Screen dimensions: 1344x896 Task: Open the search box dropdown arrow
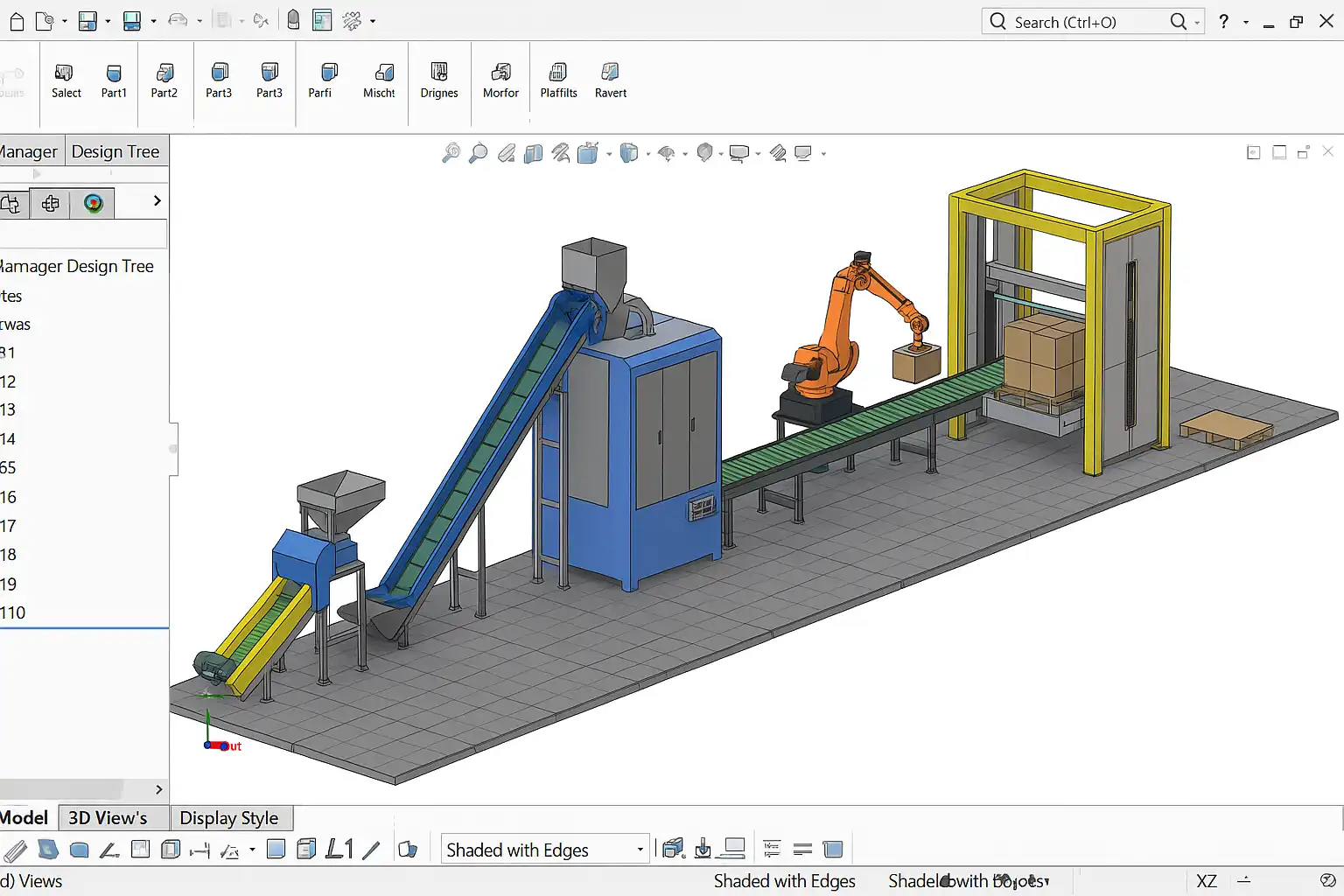point(1197,23)
